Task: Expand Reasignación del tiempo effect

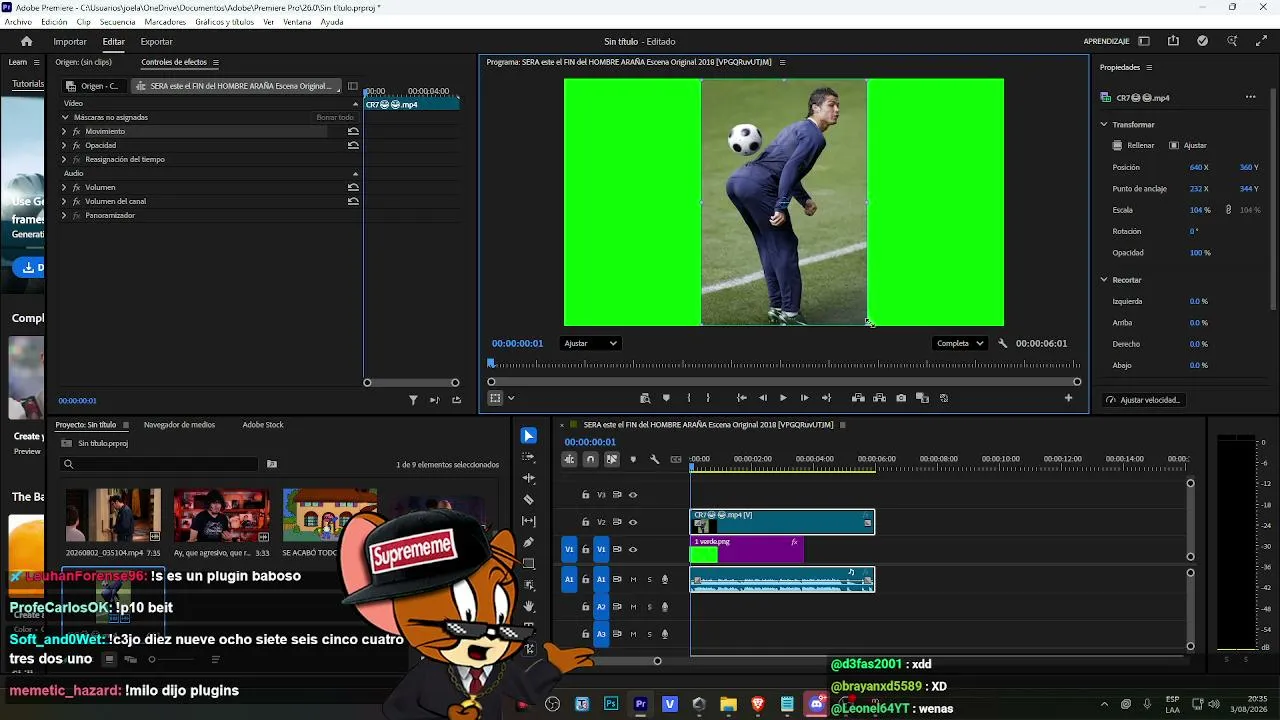Action: pos(64,159)
